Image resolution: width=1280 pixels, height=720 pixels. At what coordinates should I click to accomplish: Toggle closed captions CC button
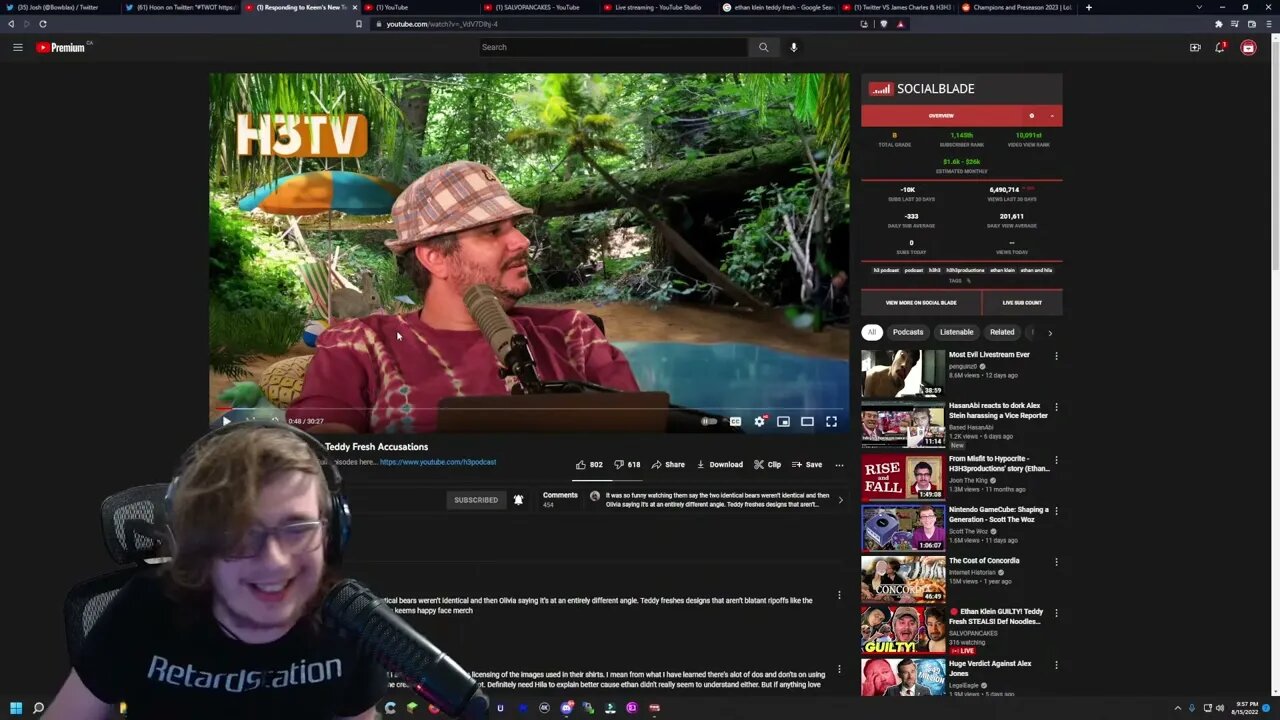pos(735,421)
